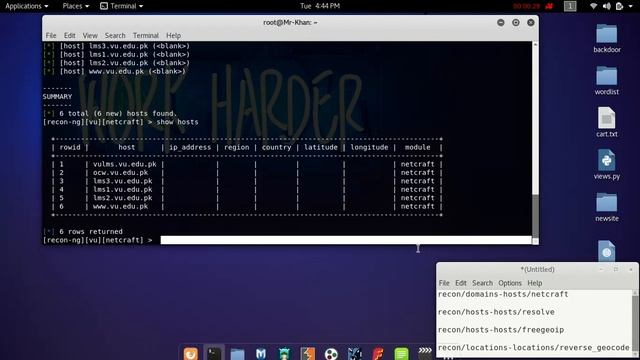Click the reverse_geocode line in Leafpad
This screenshot has width=640, height=360.
(x=533, y=347)
